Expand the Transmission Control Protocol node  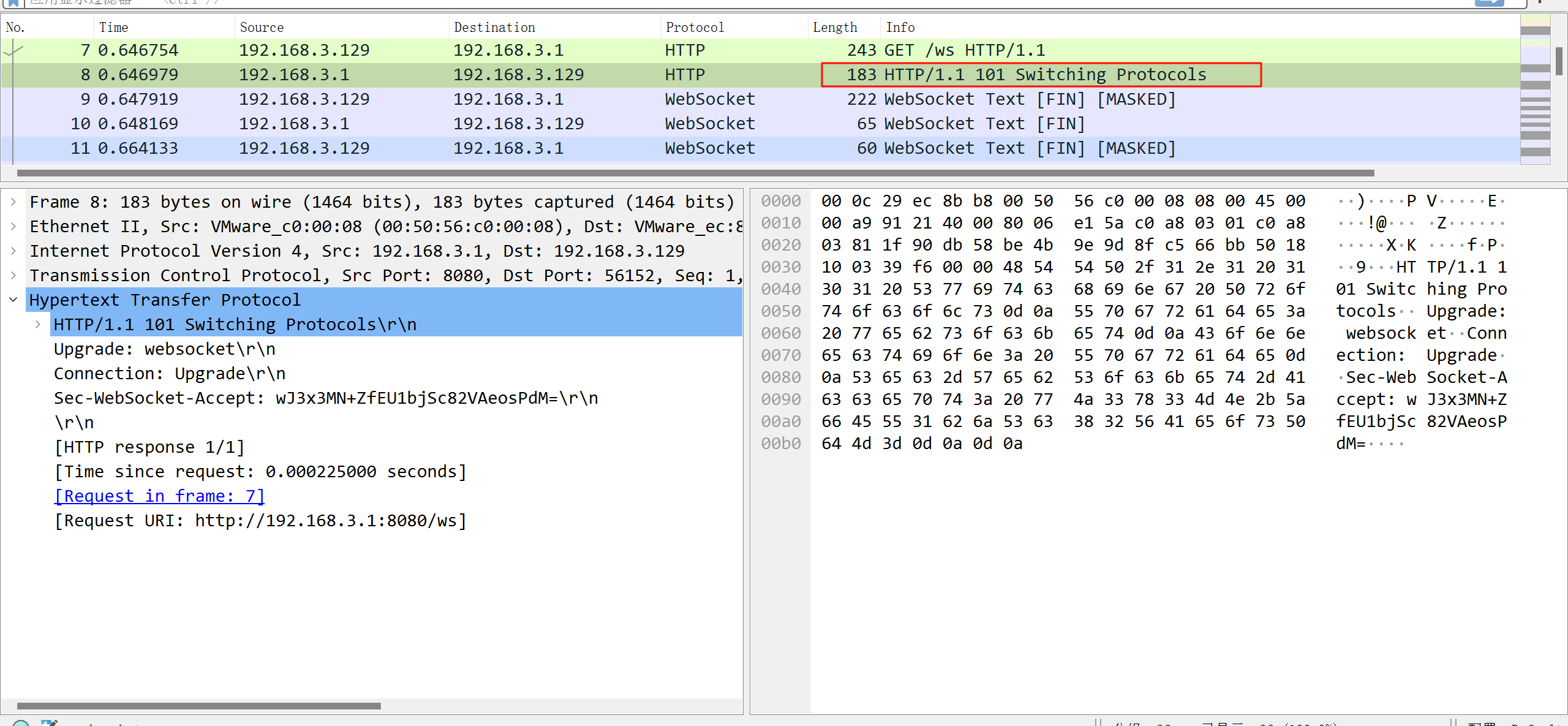[x=13, y=275]
